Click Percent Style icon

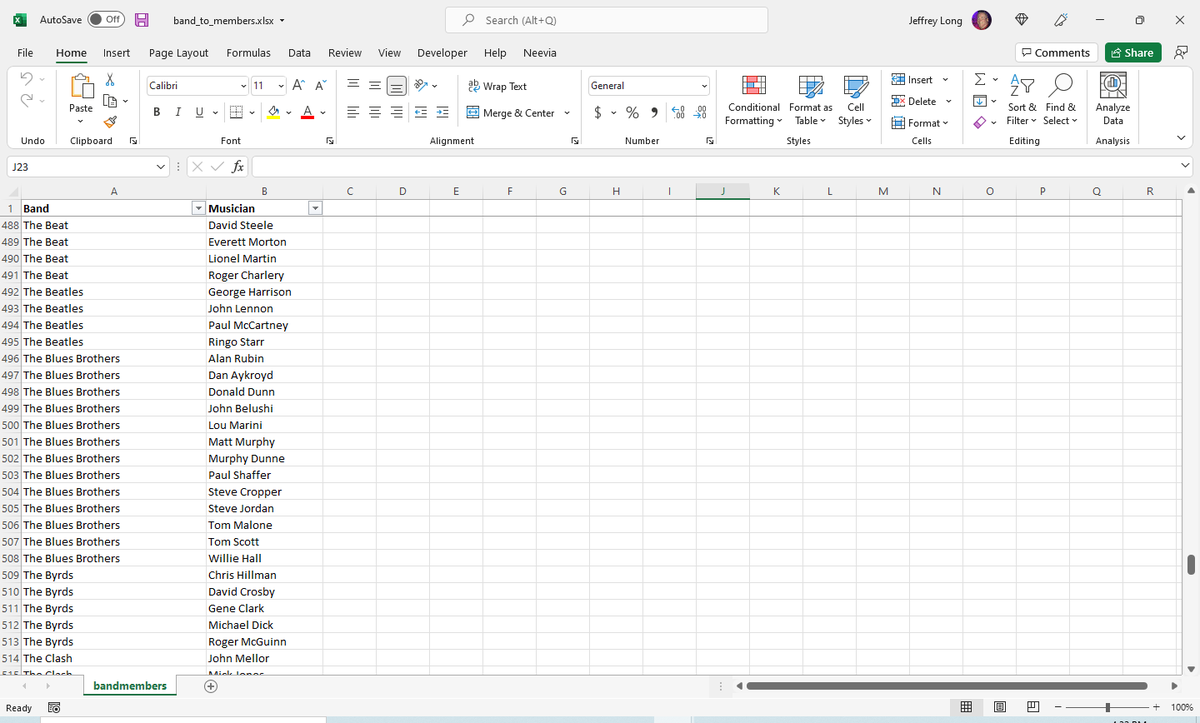pyautogui.click(x=633, y=112)
